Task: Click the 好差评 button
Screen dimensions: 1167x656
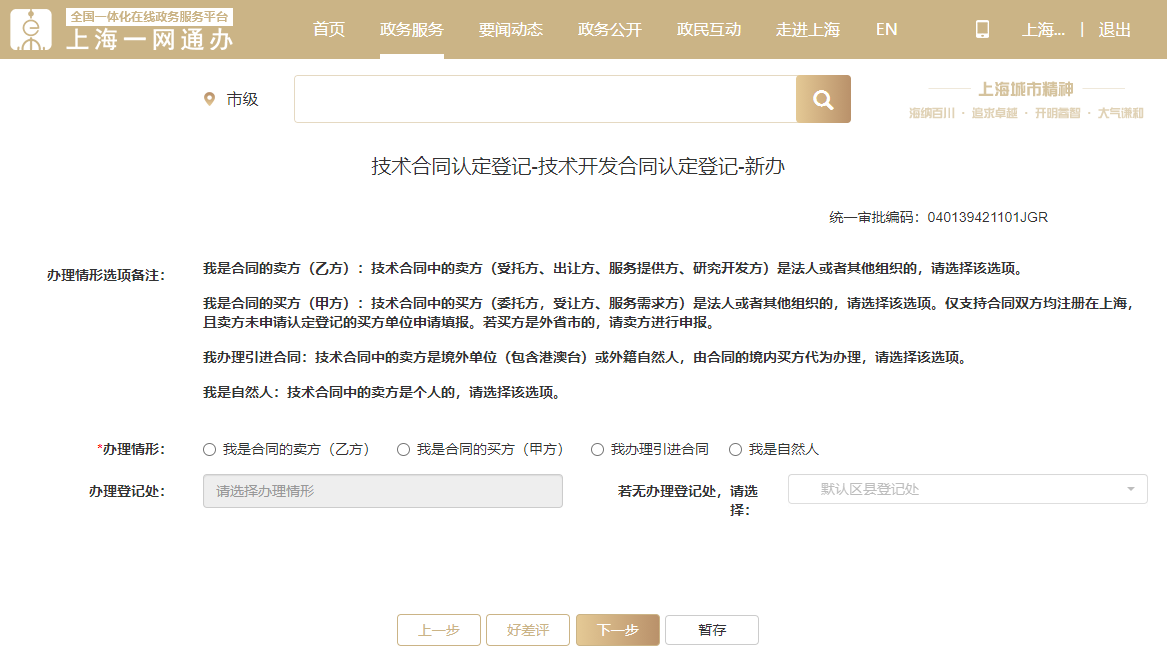Action: click(527, 630)
